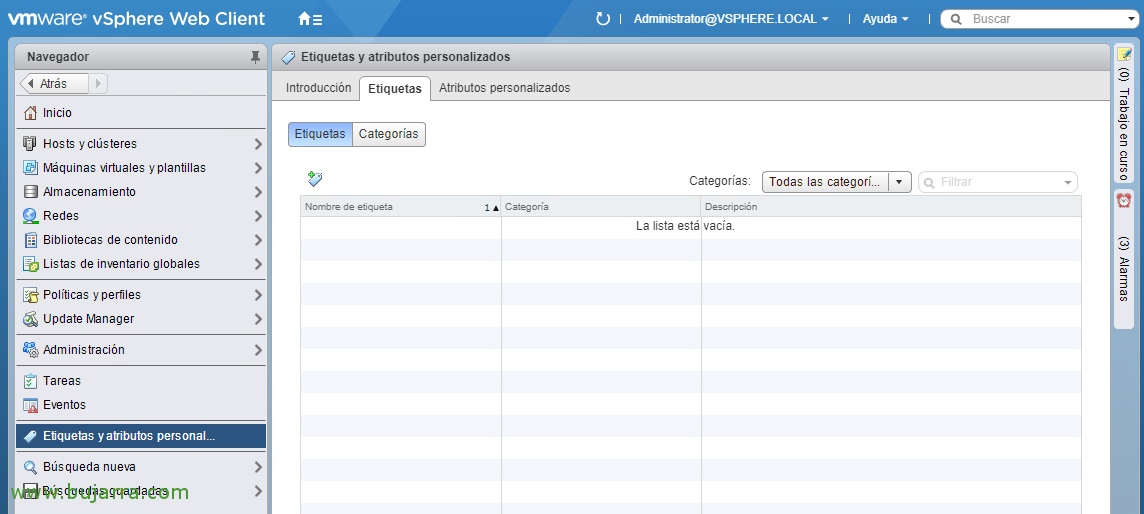The image size is (1144, 514).
Task: Click the Redes network icon
Action: [30, 216]
